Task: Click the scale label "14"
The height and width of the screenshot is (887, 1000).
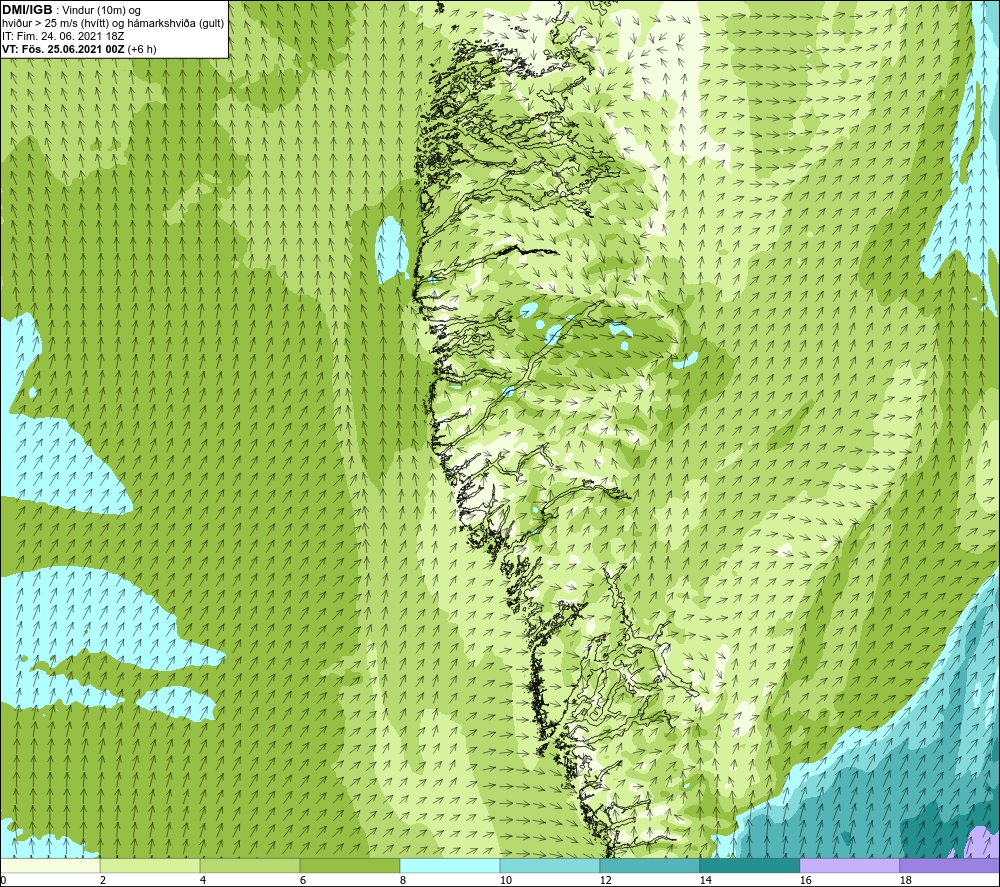Action: pyautogui.click(x=705, y=881)
